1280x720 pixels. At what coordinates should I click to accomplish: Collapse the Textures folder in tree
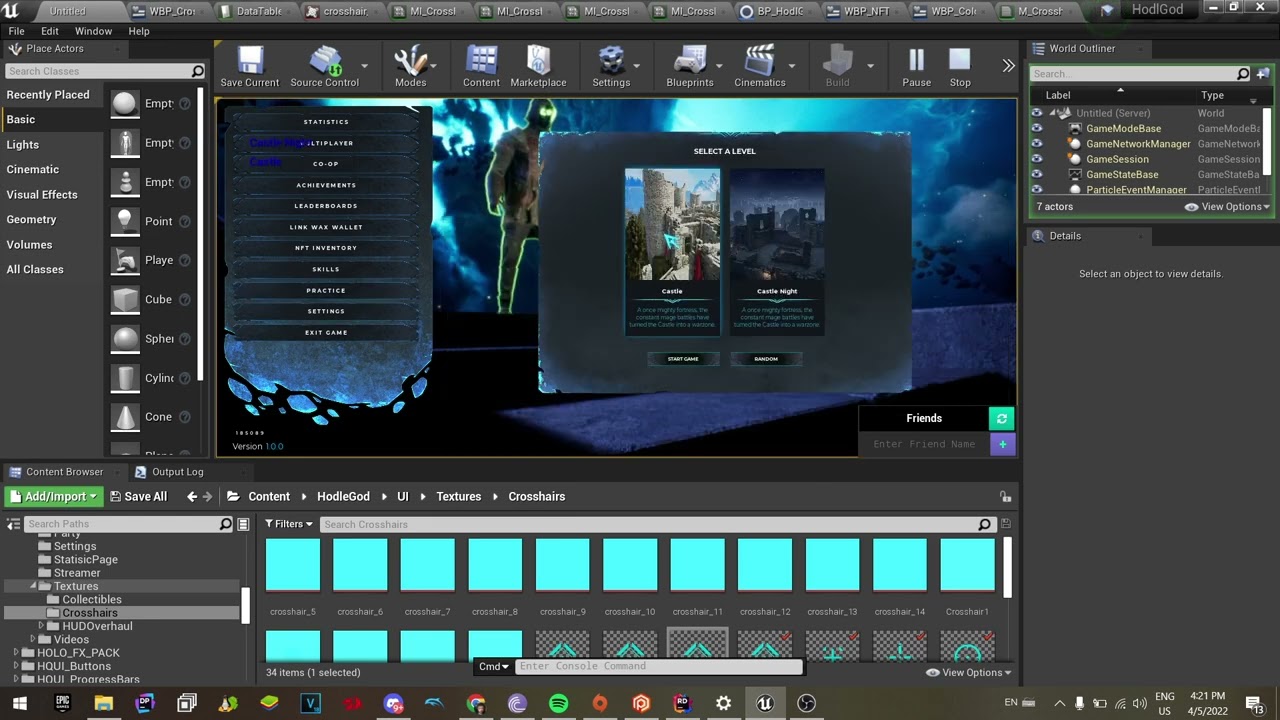pyautogui.click(x=33, y=586)
